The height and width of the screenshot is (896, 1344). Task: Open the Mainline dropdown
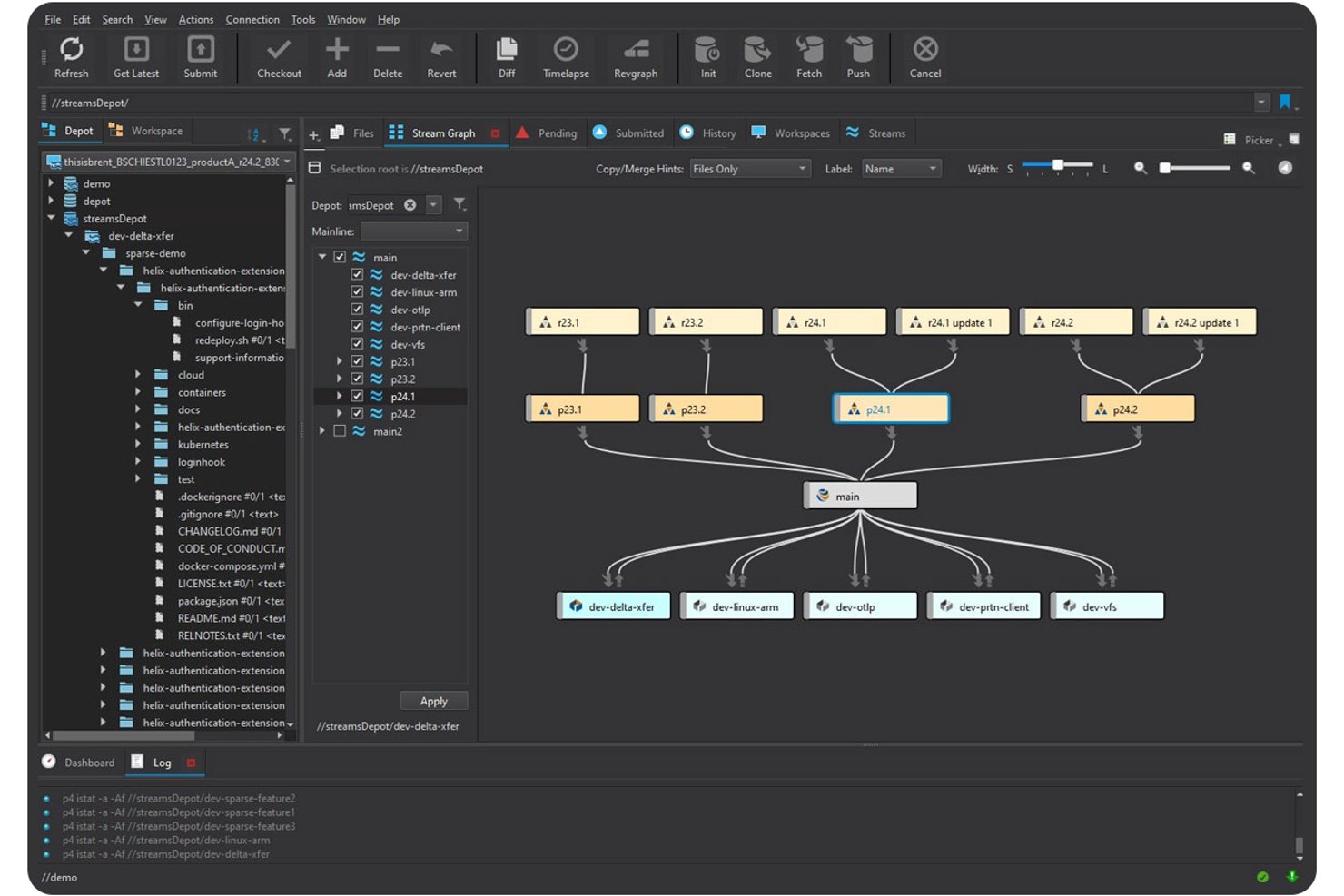[x=414, y=231]
